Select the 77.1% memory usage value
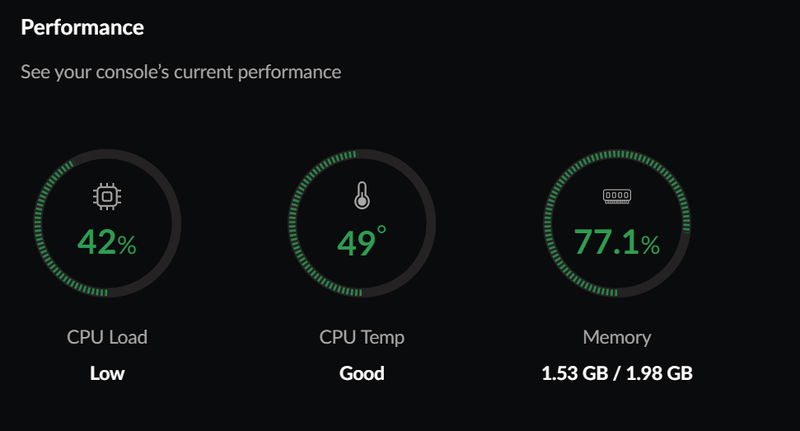The height and width of the screenshot is (431, 800). click(617, 242)
